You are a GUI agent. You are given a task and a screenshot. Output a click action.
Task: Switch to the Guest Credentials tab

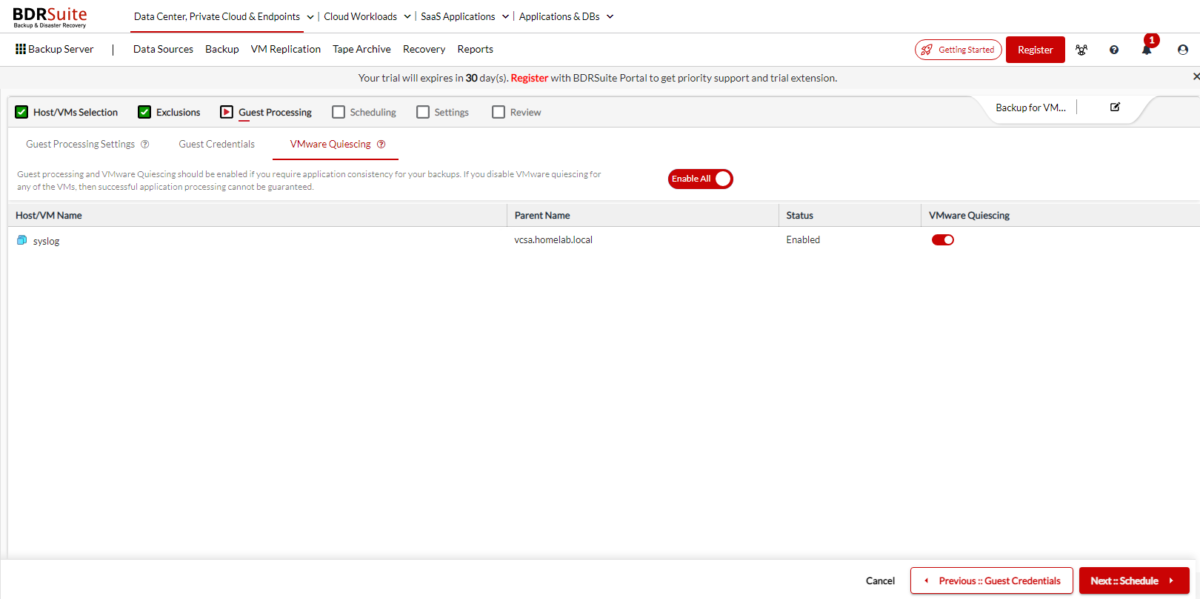click(216, 144)
